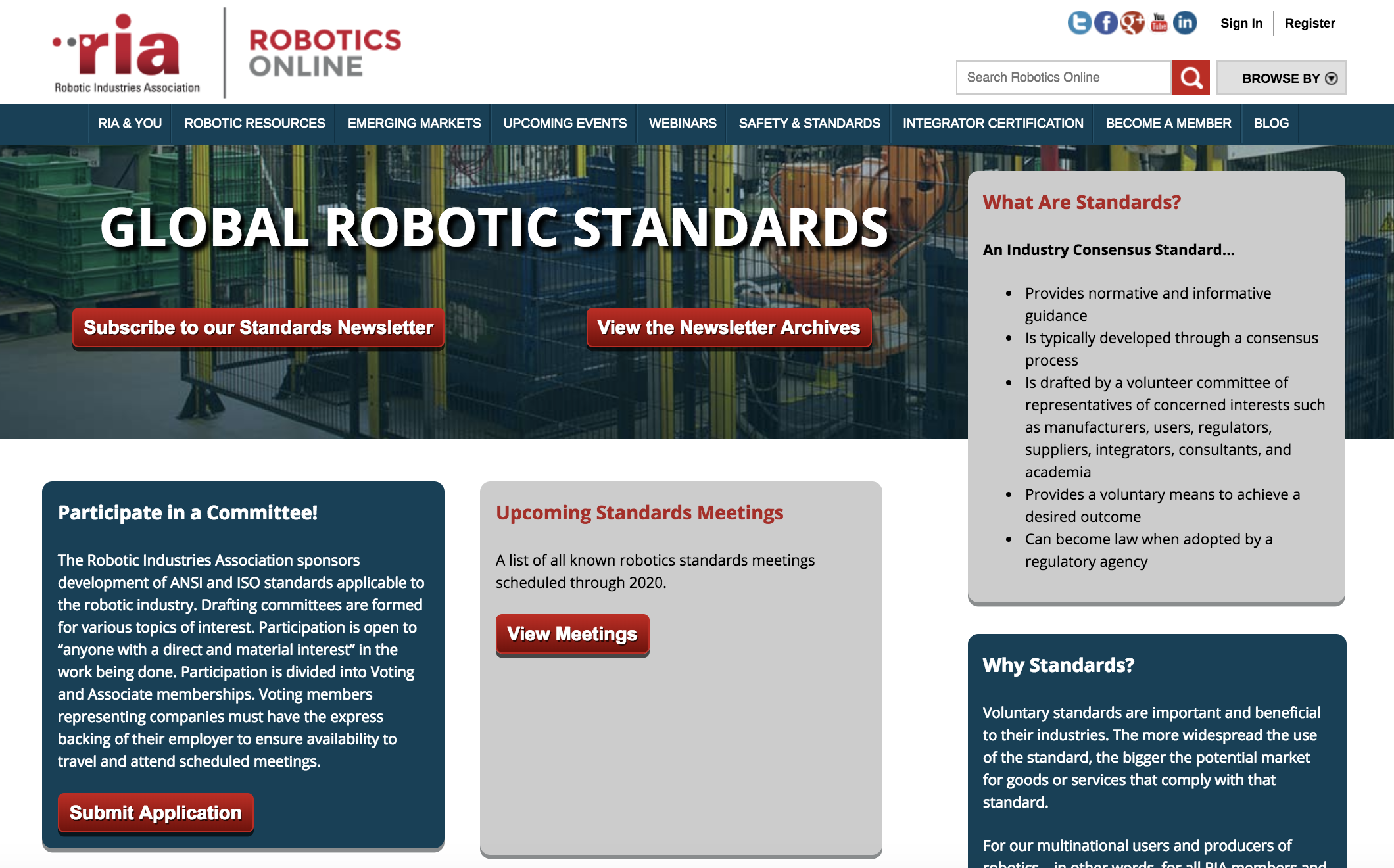Click Sign In at the top right
The height and width of the screenshot is (868, 1394).
1241,22
